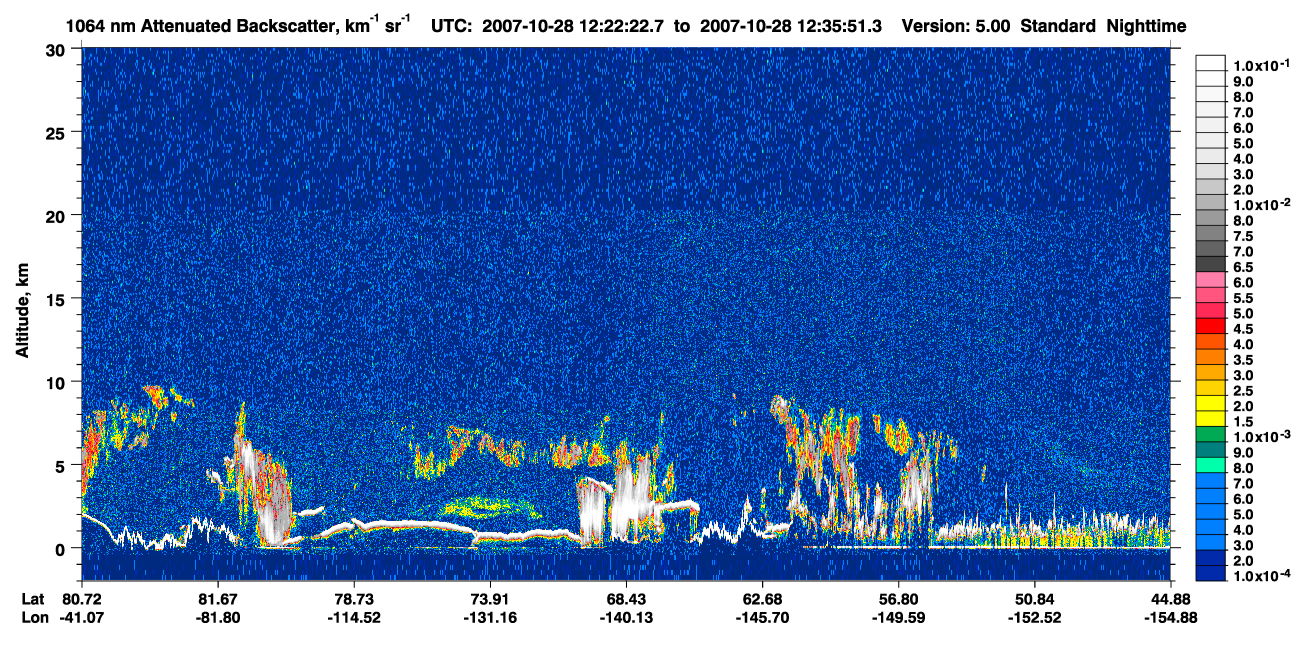
Task: Click the colorbar label "7.5"
Action: [1243, 236]
